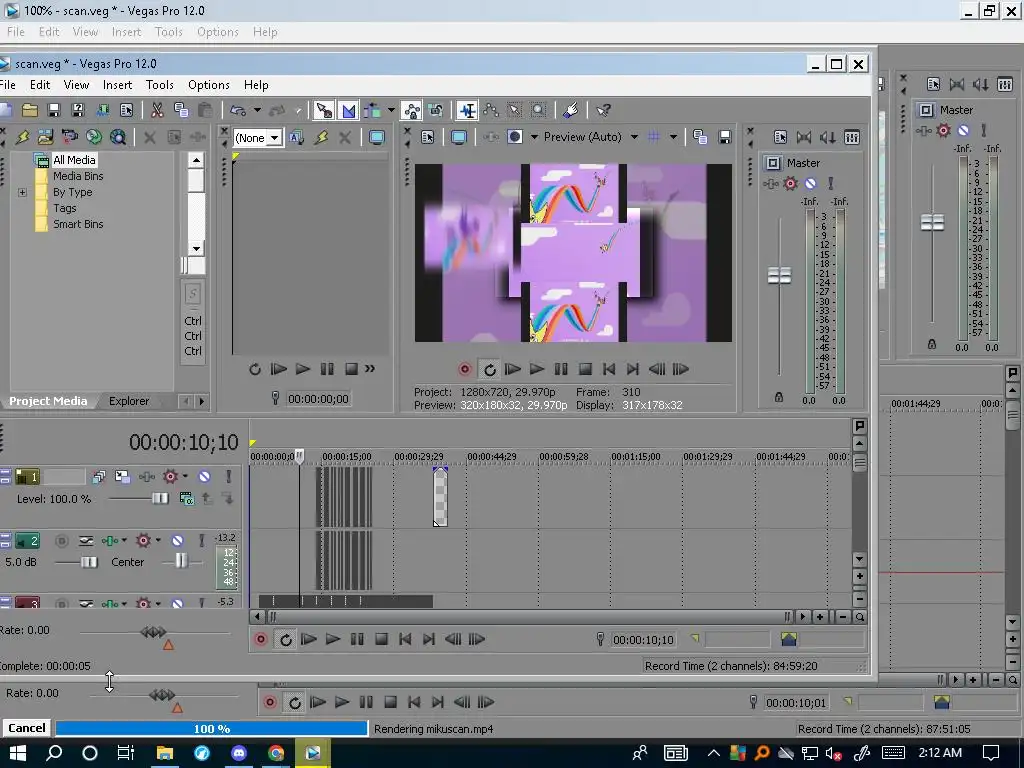Open the mixing console from Master bus toolbar
This screenshot has width=1024, height=768.
852,137
